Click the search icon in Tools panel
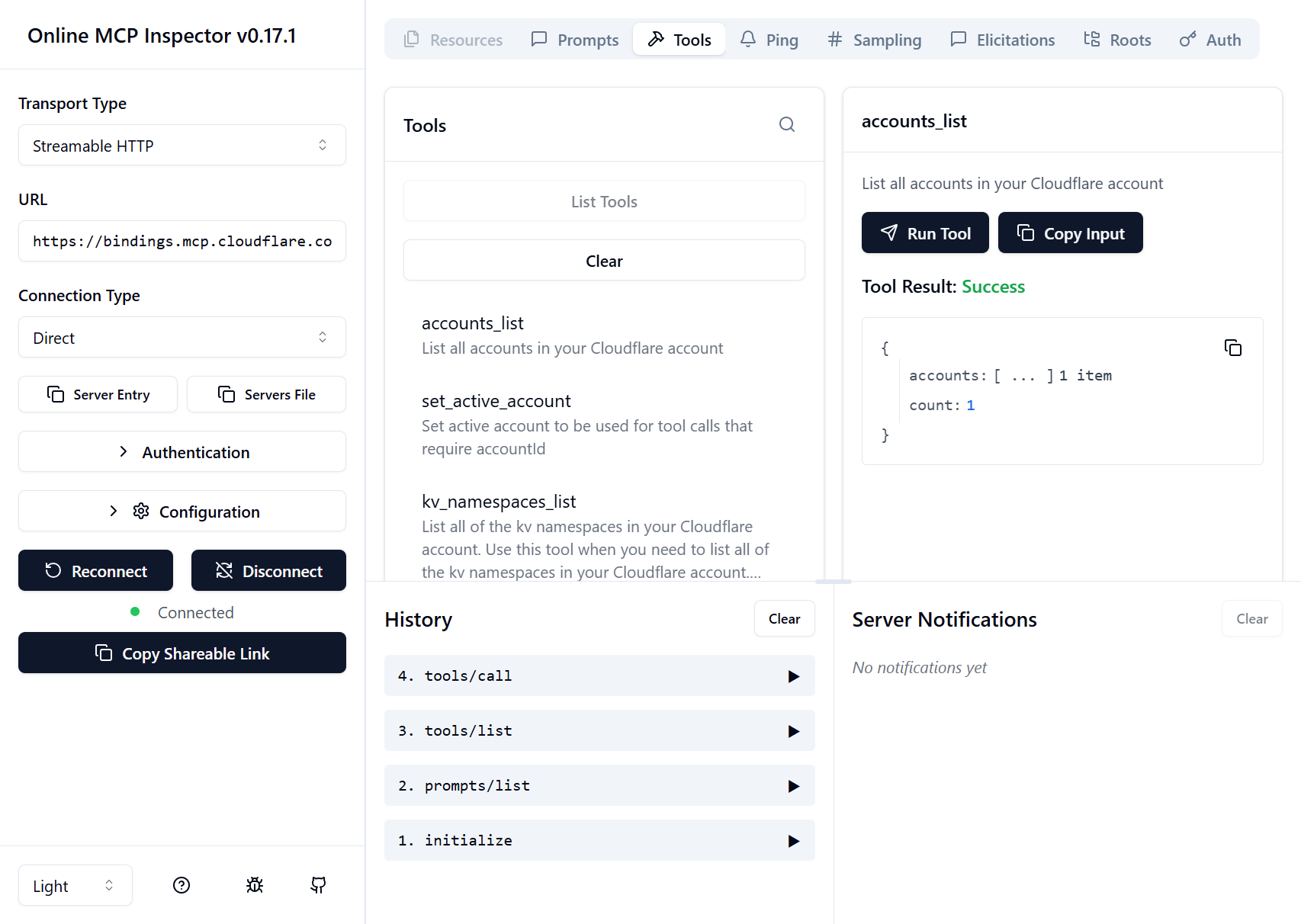This screenshot has height=924, width=1301. coord(787,124)
